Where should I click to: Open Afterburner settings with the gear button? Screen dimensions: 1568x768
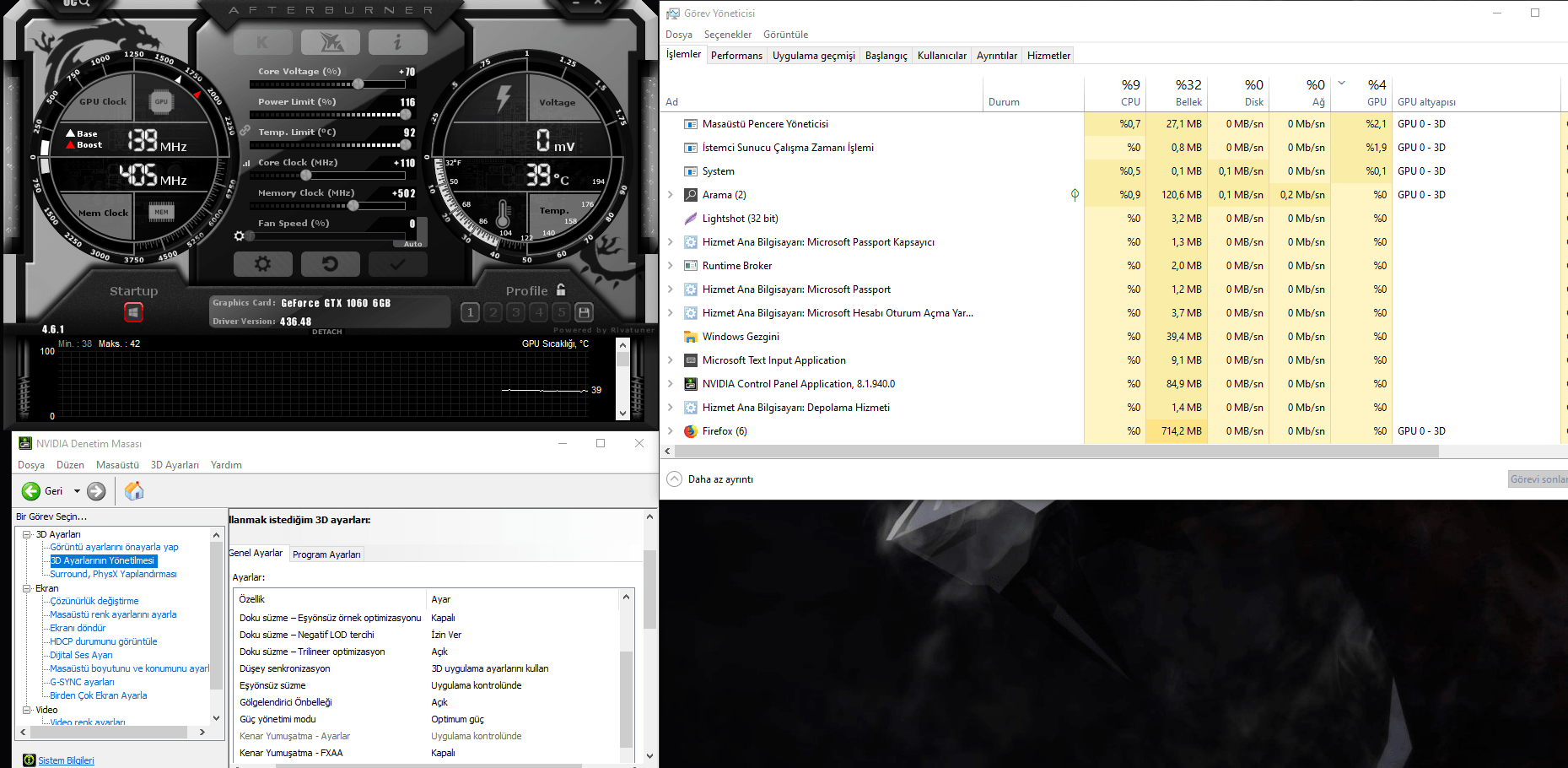[x=263, y=264]
